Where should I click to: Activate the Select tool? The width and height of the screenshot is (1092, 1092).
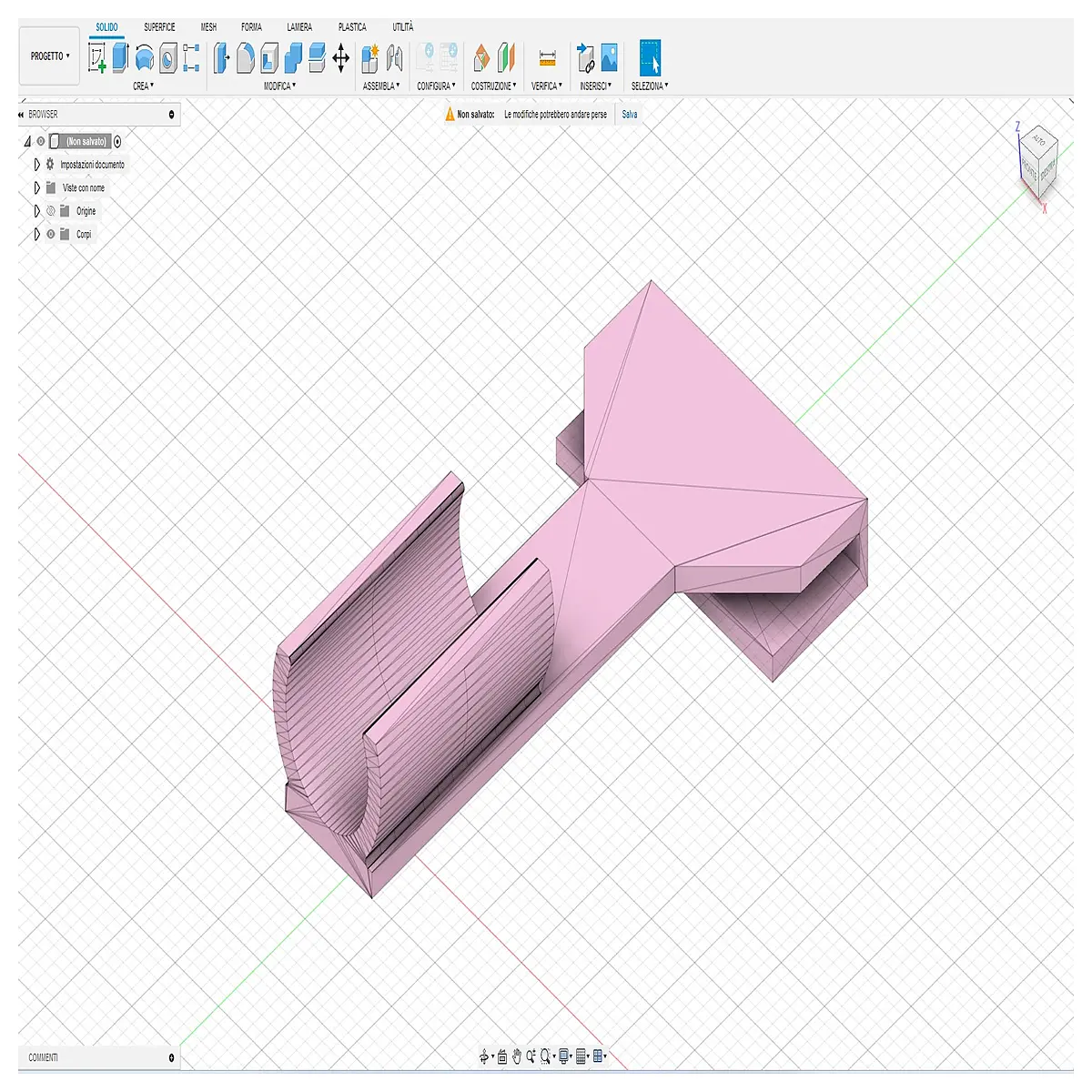(x=650, y=58)
